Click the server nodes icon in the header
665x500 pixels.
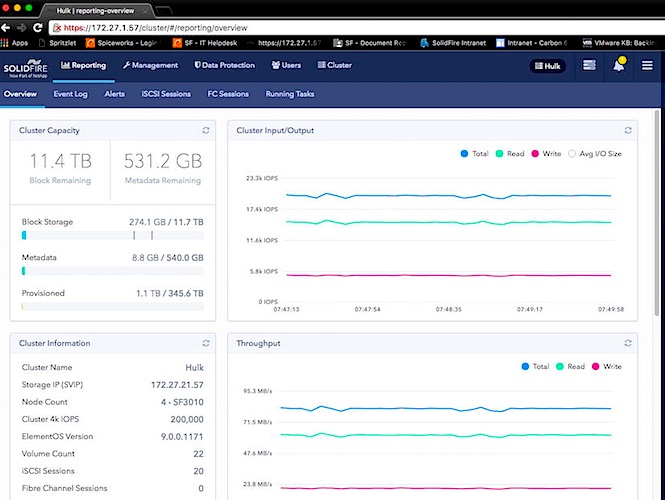tap(589, 65)
